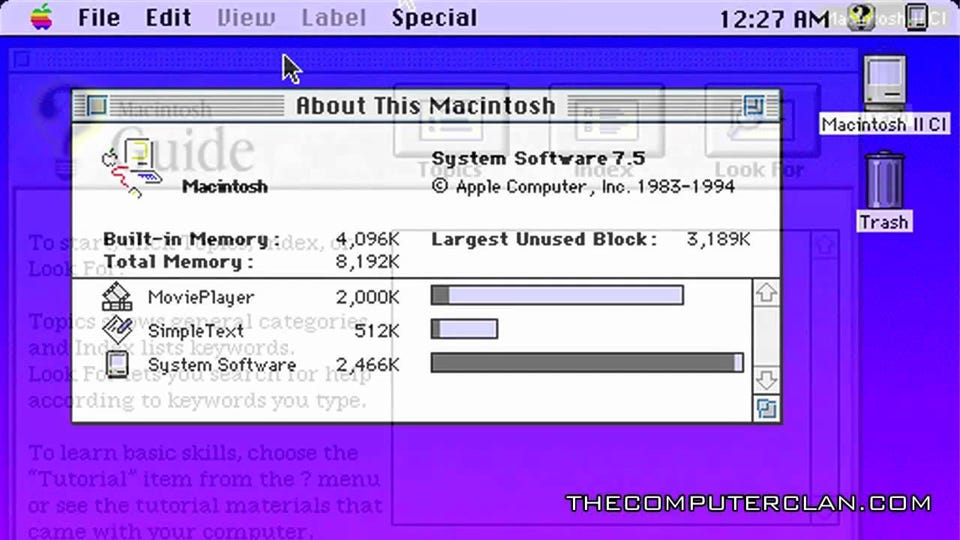This screenshot has width=960, height=540.
Task: Click the window resize grow box
Action: 766,408
